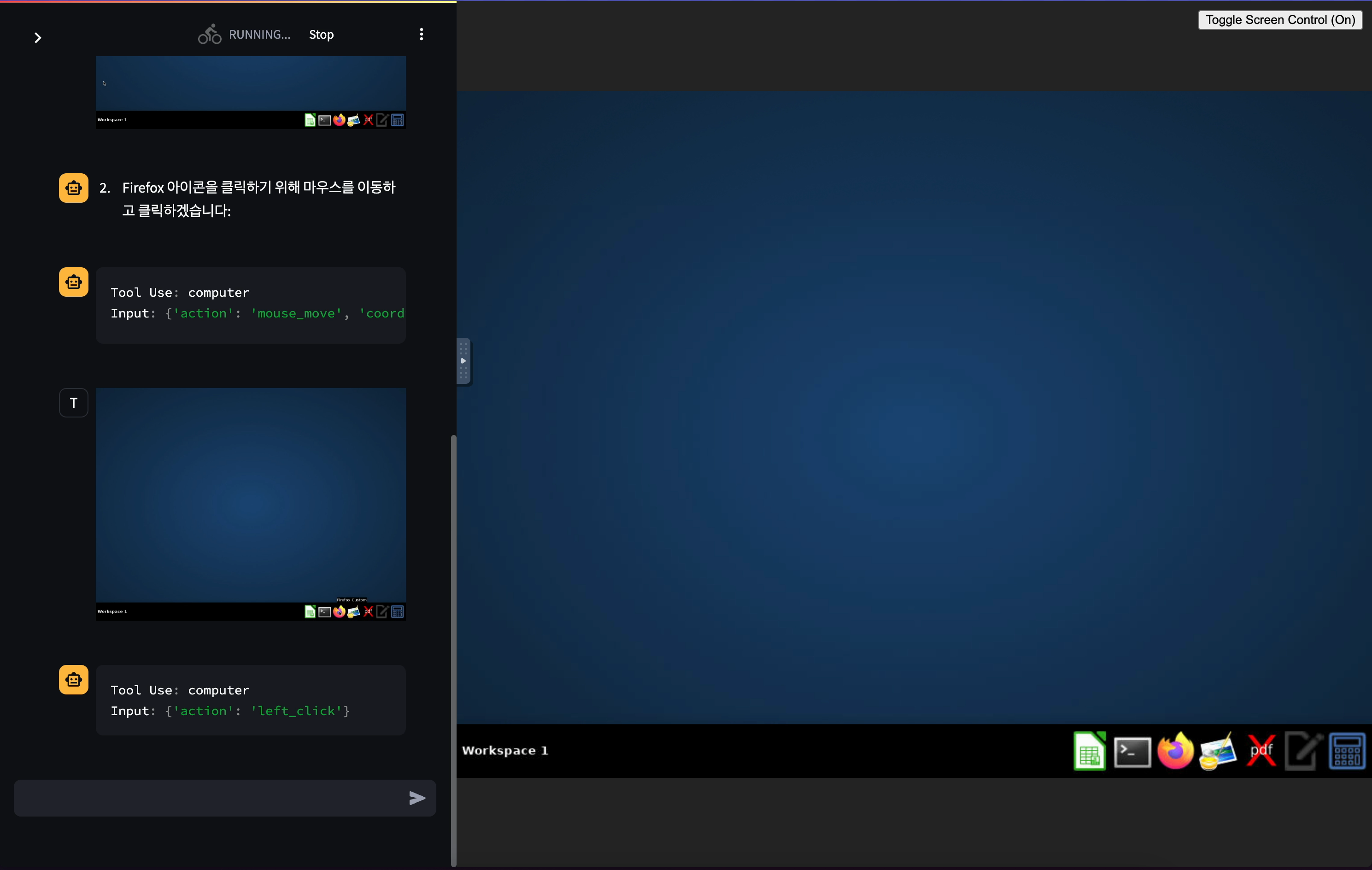Launch the pdf viewer icon
The image size is (1372, 870).
point(1261,751)
